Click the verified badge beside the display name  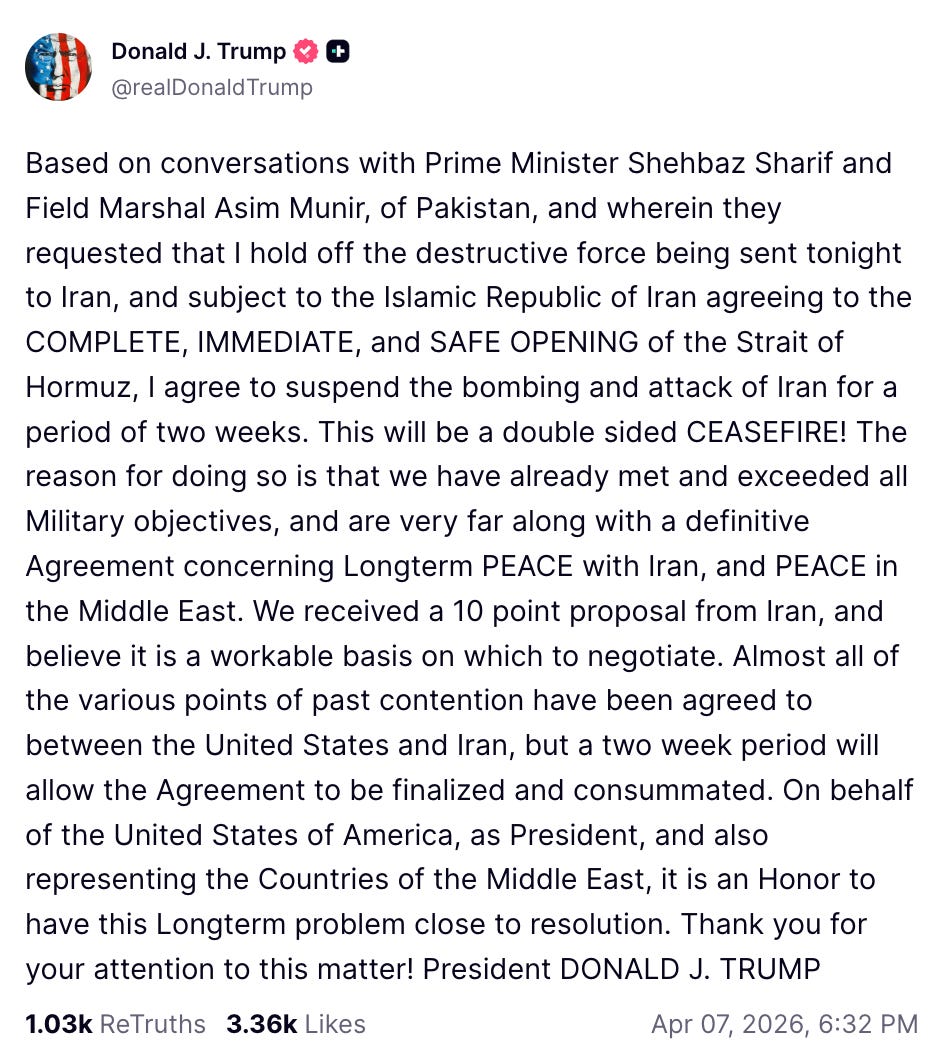[306, 50]
